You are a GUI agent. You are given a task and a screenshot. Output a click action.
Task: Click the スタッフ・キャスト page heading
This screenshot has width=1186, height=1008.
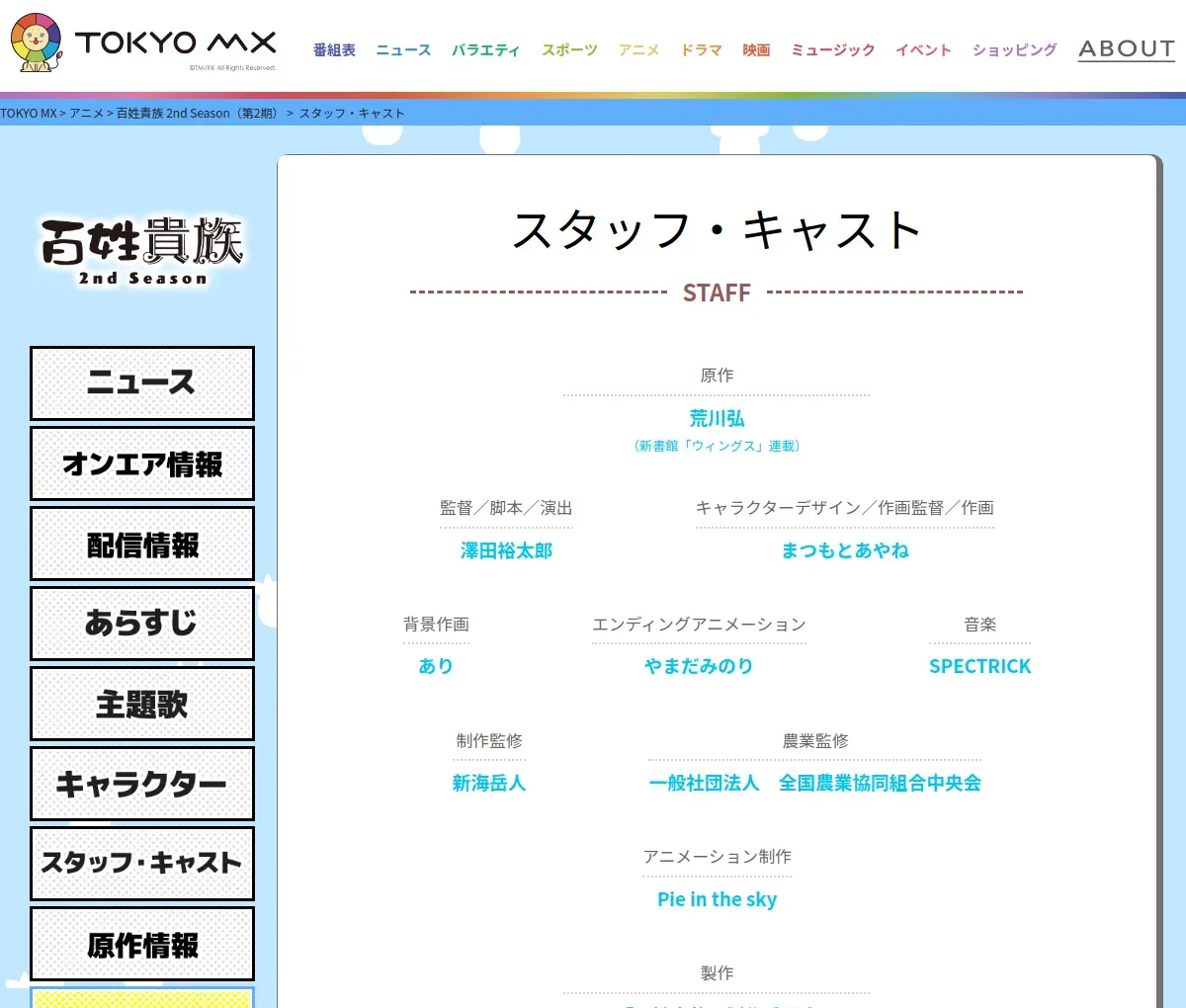[x=717, y=230]
